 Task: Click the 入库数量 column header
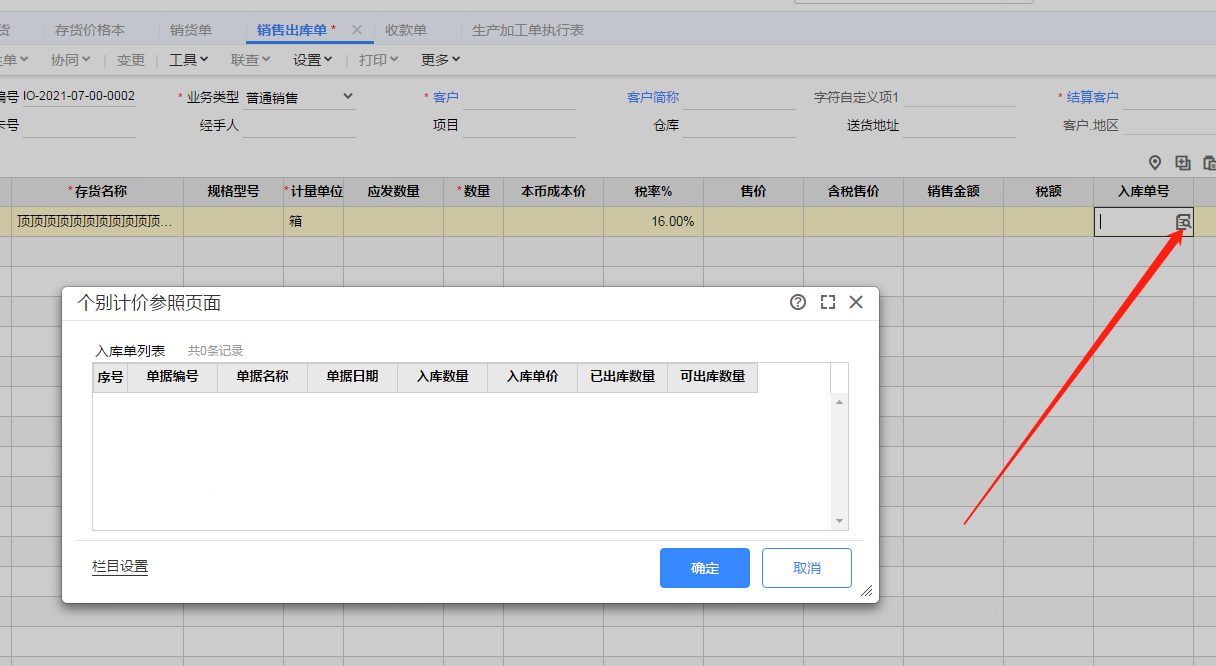click(442, 377)
